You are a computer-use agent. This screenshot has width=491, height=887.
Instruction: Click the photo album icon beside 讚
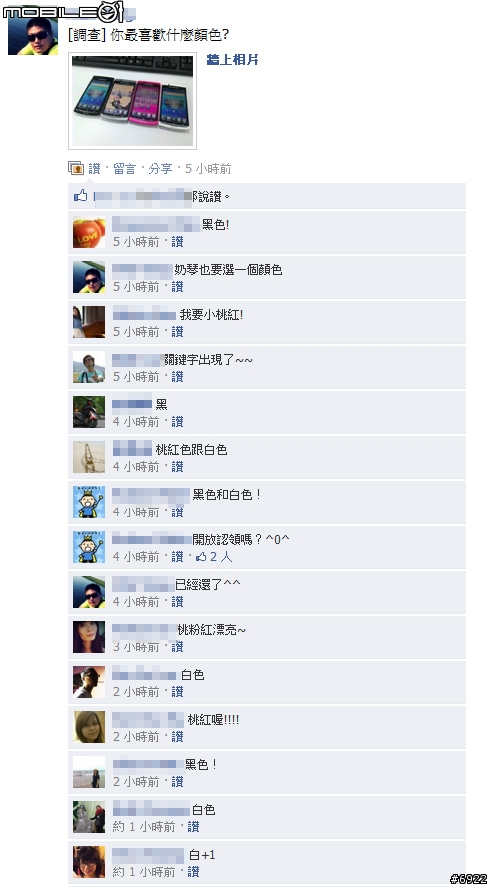(76, 168)
